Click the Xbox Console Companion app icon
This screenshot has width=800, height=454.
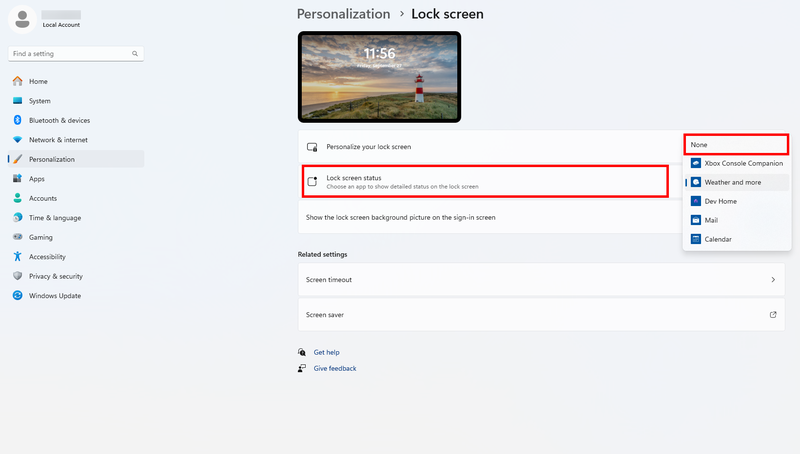click(x=695, y=163)
